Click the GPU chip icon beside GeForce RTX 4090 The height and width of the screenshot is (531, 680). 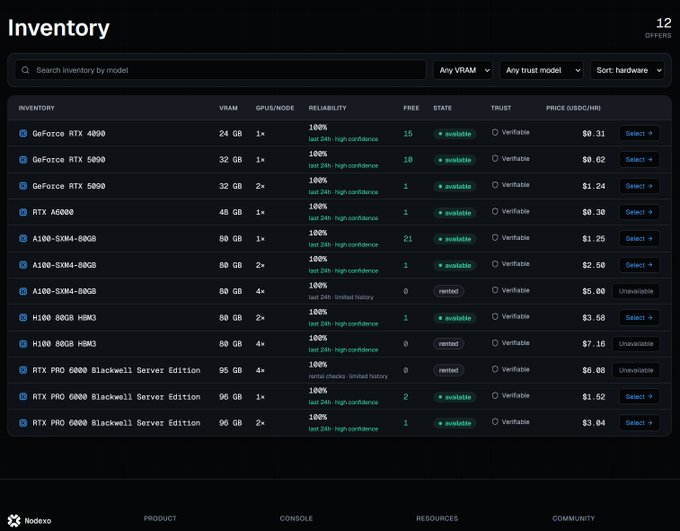coord(23,134)
